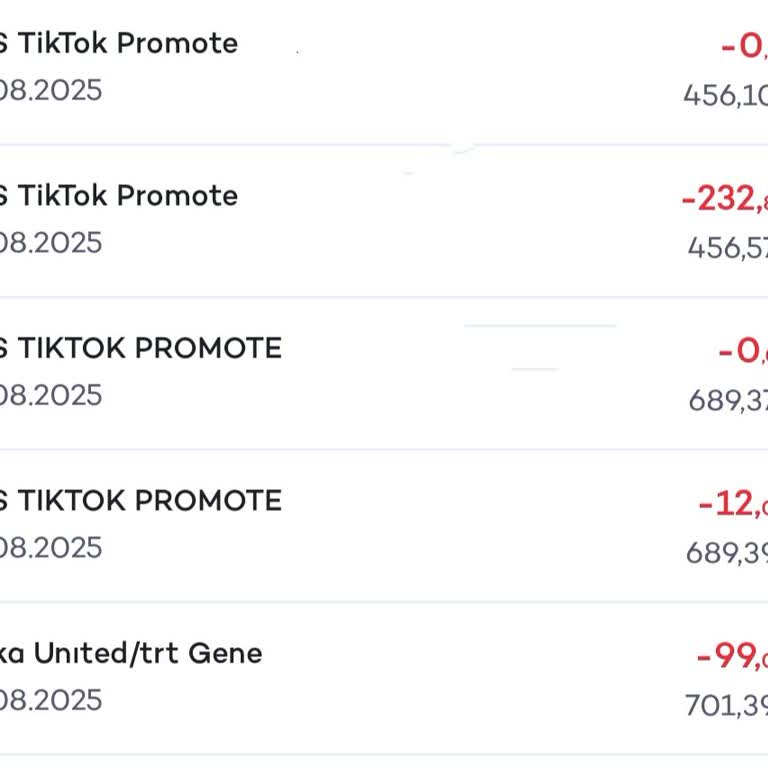
Task: Click the 689,39 balance figure
Action: coord(726,552)
